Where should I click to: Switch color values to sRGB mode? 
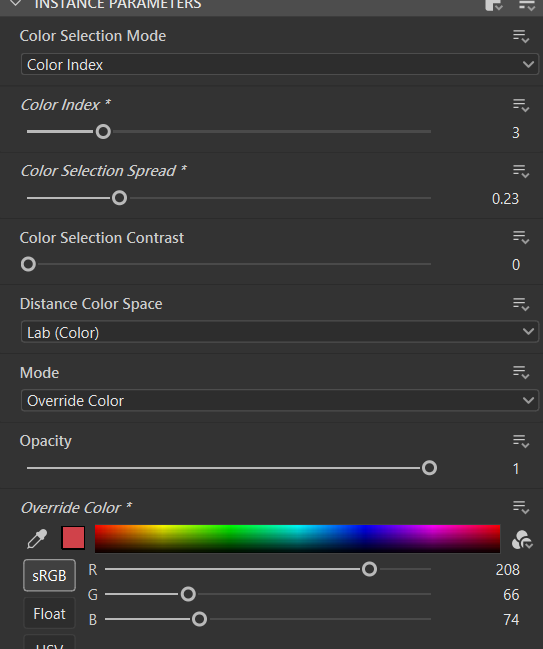pos(49,575)
